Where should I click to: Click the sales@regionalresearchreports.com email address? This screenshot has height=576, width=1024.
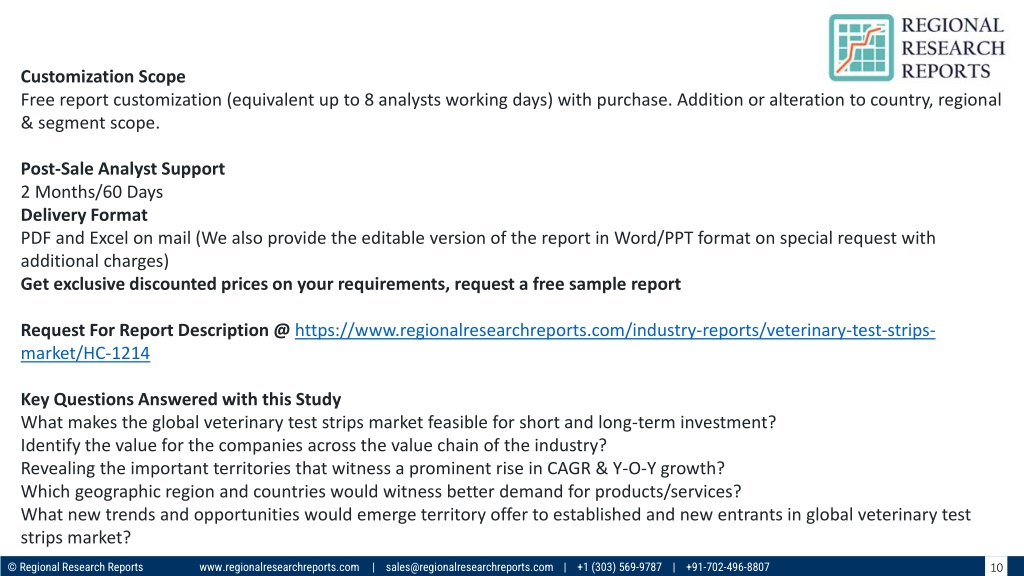click(x=469, y=567)
